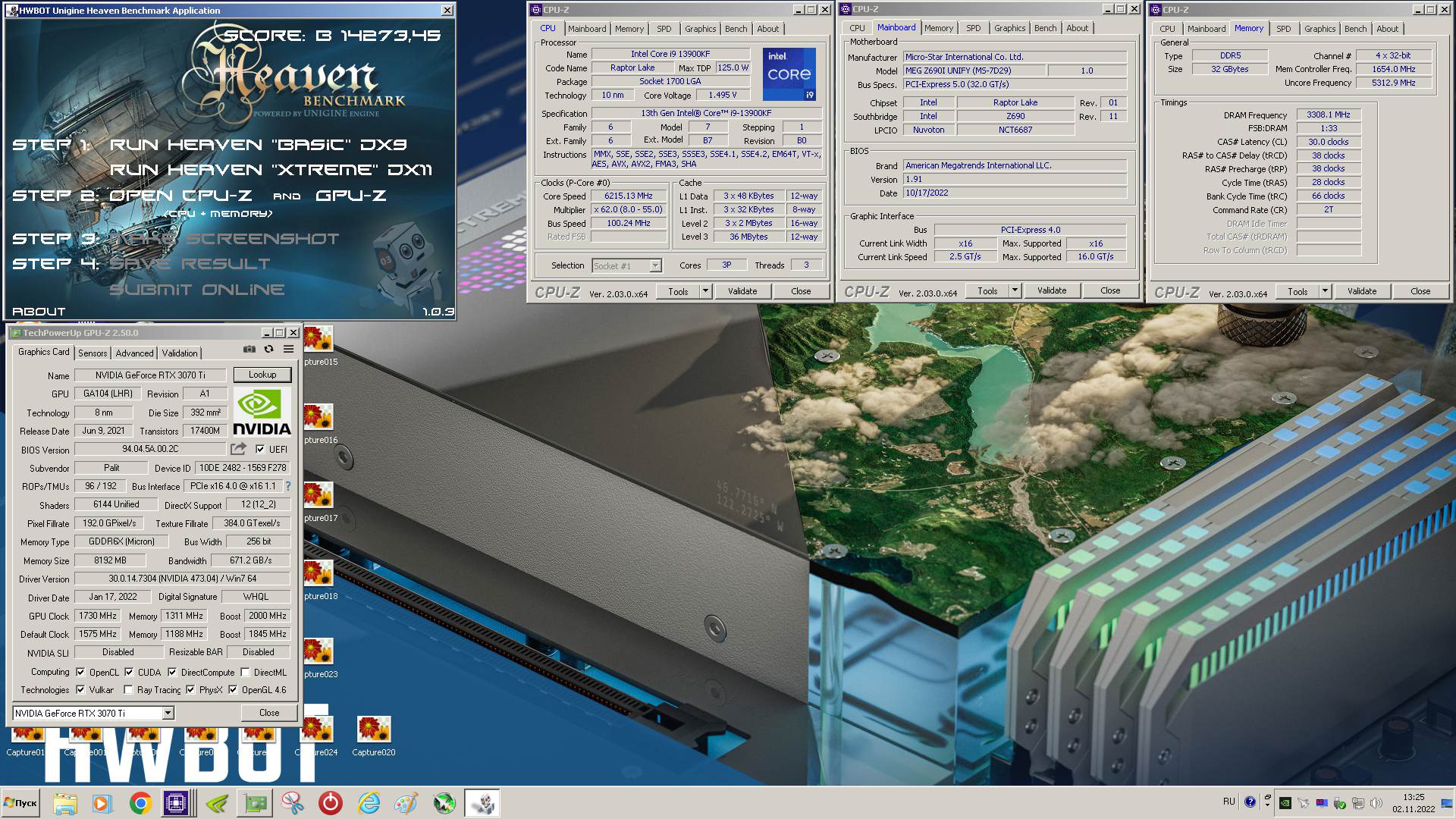Open Windows Explorer from the taskbar
This screenshot has width=1456, height=819.
[x=65, y=803]
